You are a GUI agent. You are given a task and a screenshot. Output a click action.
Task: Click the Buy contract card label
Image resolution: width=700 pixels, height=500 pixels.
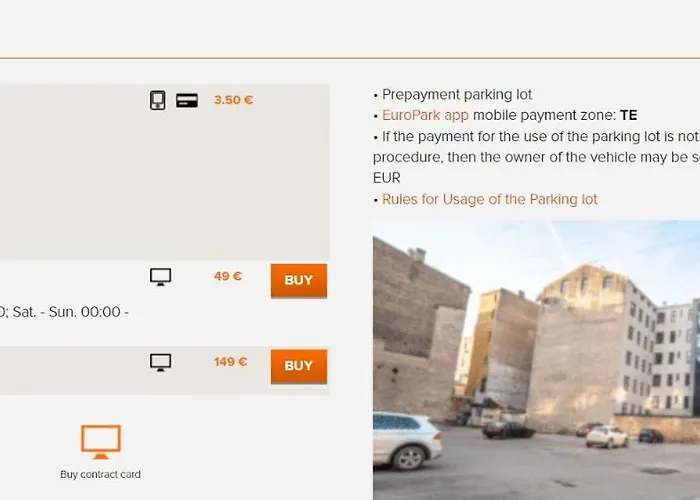[x=100, y=474]
